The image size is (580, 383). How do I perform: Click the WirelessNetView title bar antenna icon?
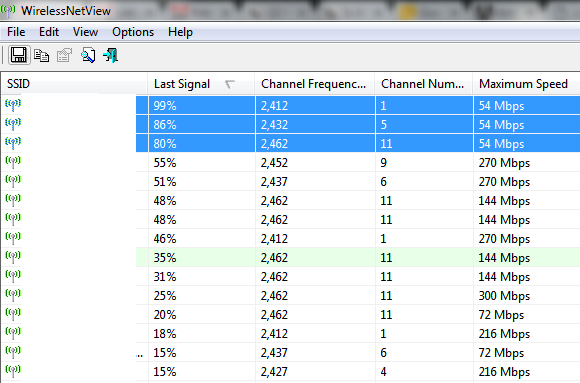8,10
